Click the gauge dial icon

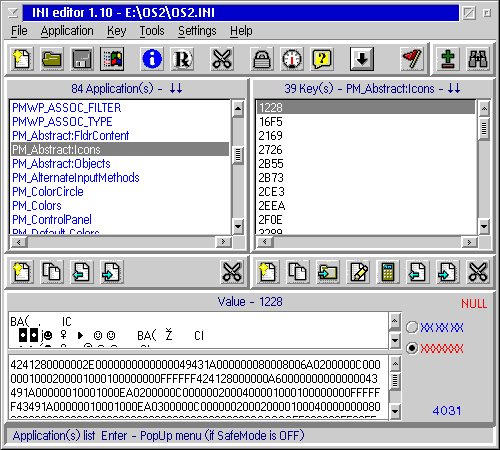(x=292, y=59)
